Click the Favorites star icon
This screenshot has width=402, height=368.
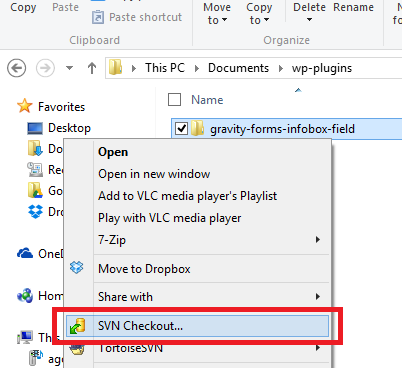(25, 106)
